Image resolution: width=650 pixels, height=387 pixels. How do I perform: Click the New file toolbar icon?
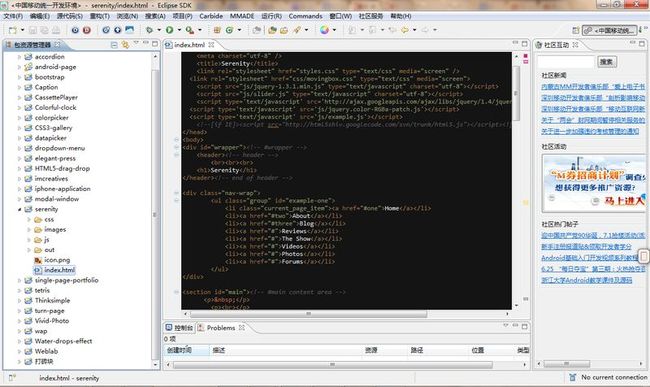(13, 30)
